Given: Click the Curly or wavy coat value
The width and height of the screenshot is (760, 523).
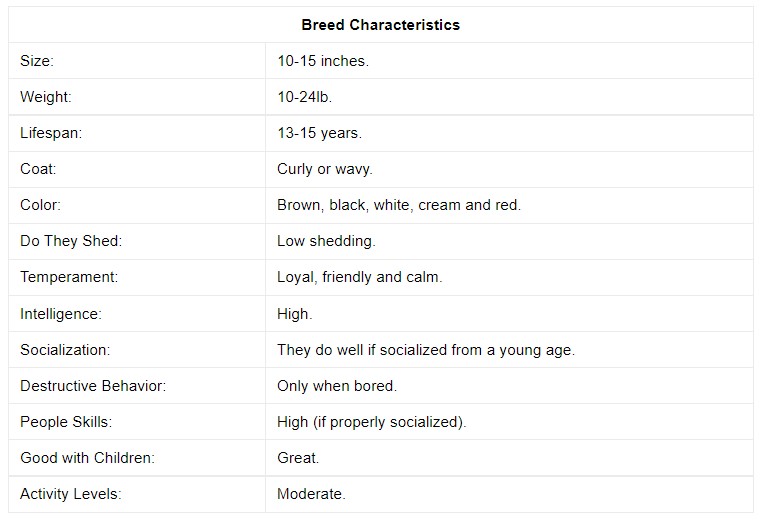Looking at the screenshot, I should (325, 169).
